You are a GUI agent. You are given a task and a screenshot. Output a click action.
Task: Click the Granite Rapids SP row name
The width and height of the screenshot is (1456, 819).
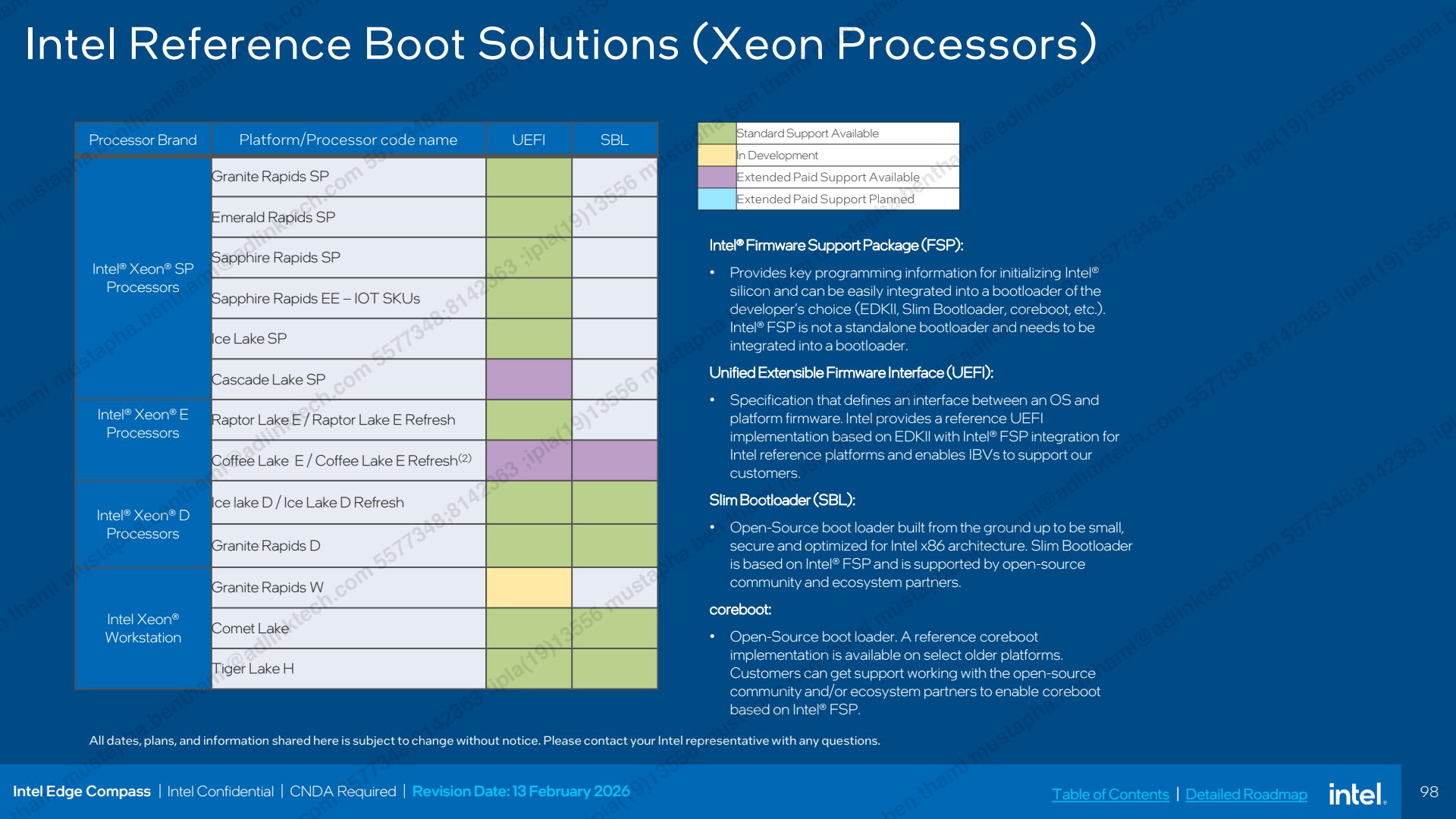(270, 176)
